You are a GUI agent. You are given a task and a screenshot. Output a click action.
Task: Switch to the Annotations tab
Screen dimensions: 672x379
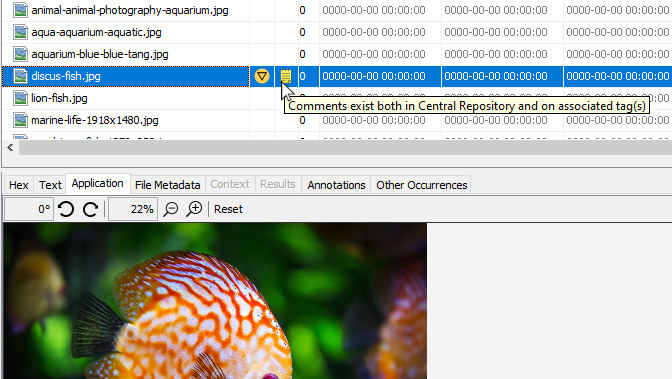(336, 185)
